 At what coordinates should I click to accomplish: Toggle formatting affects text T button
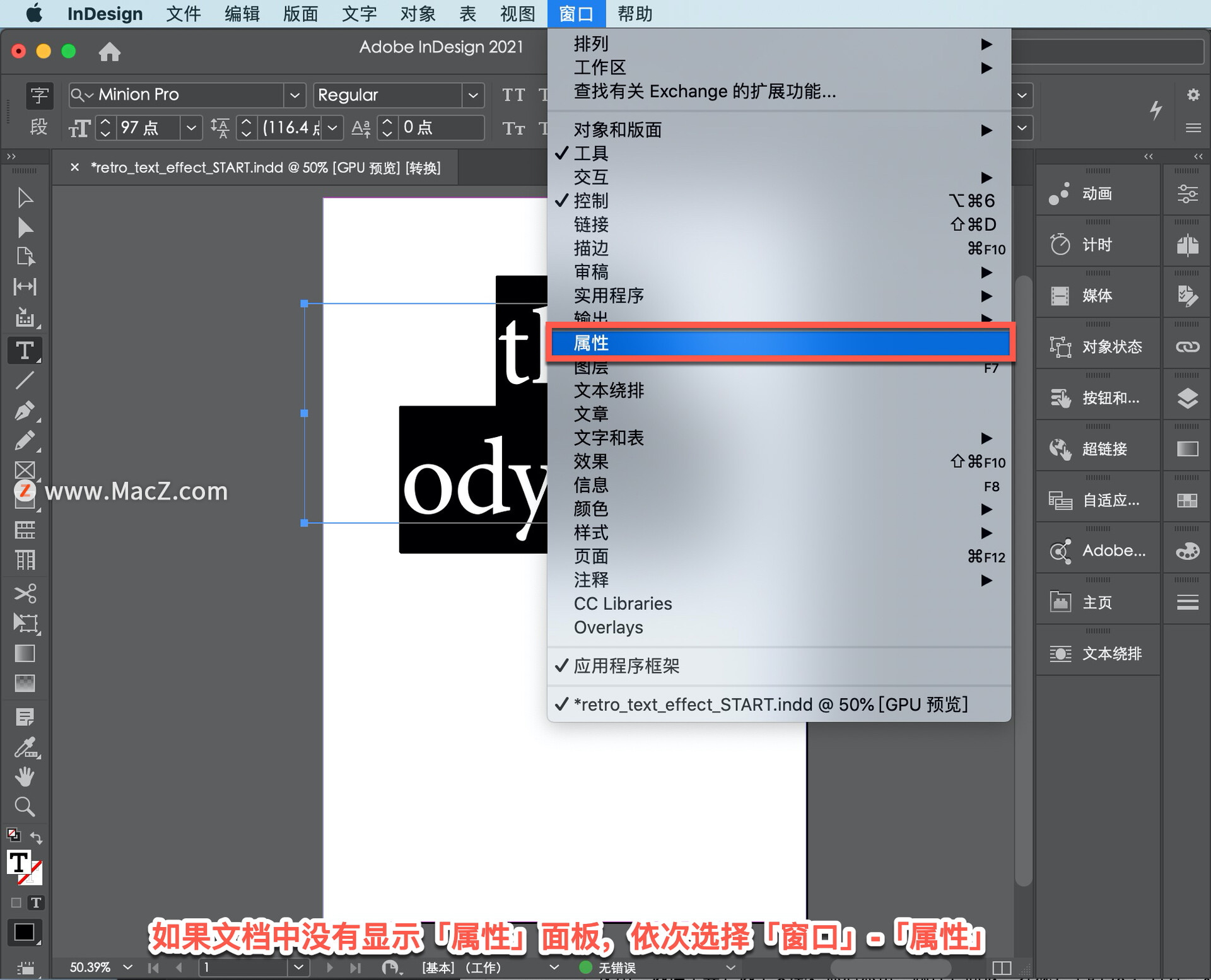pos(36,902)
